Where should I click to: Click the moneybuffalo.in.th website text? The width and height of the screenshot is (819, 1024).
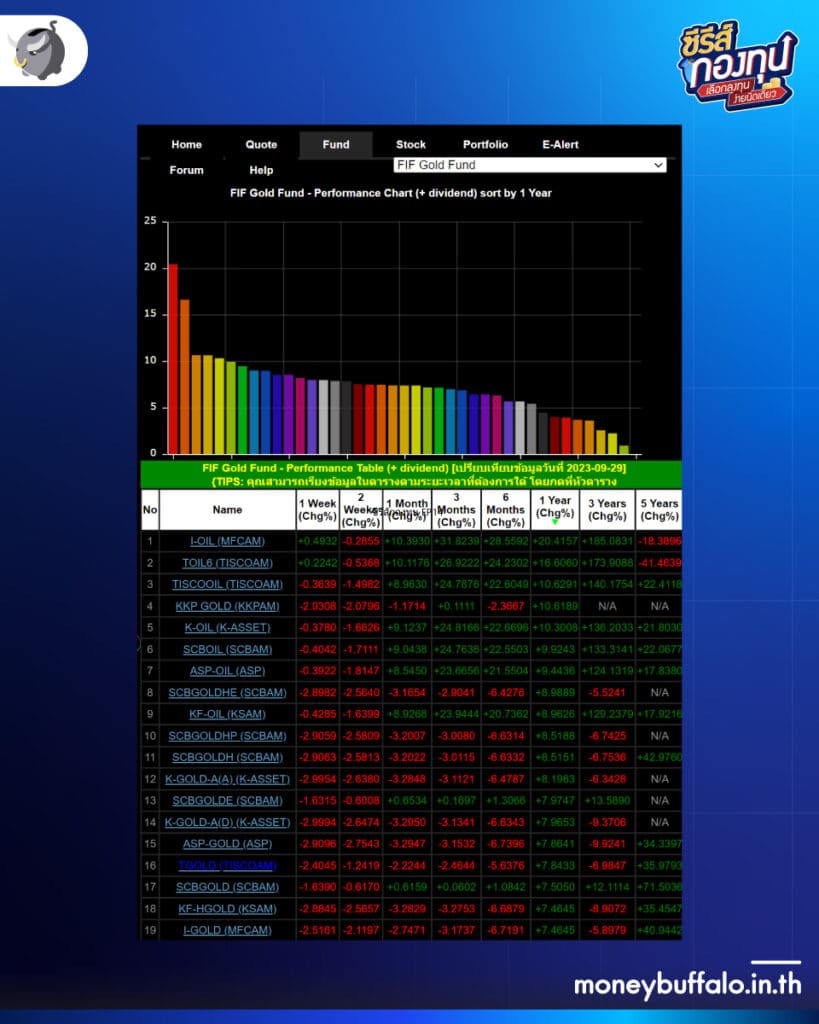(687, 984)
